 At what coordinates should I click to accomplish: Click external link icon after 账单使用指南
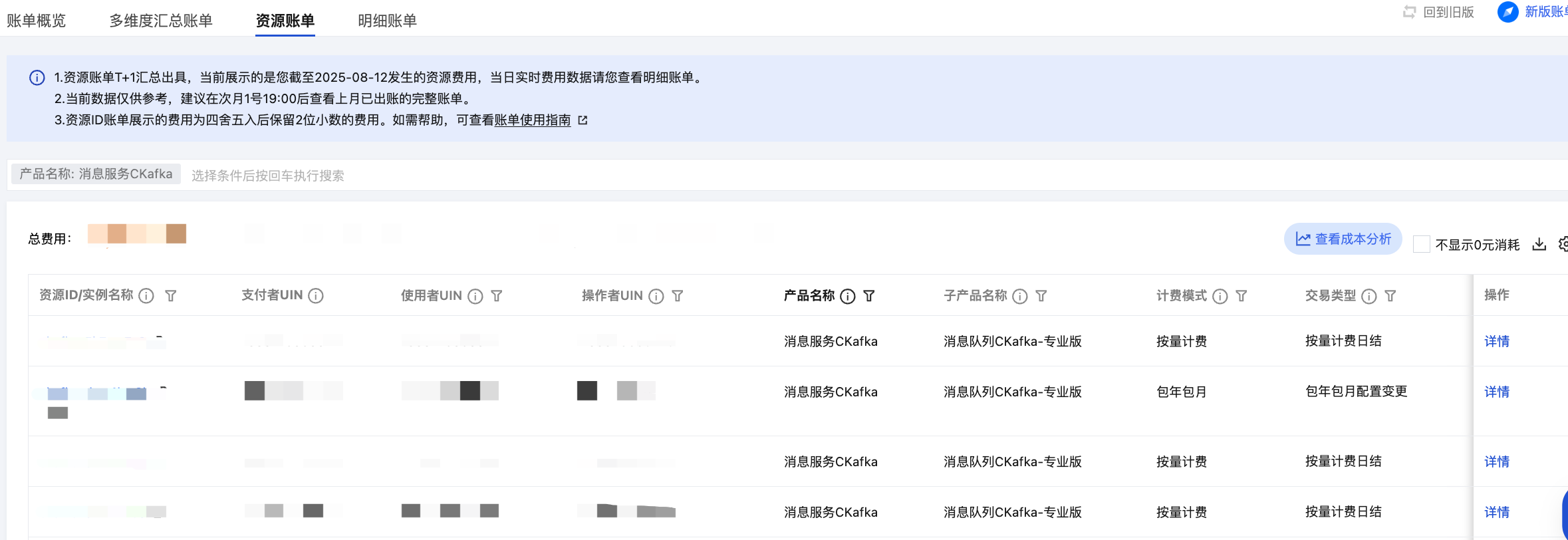click(x=583, y=120)
